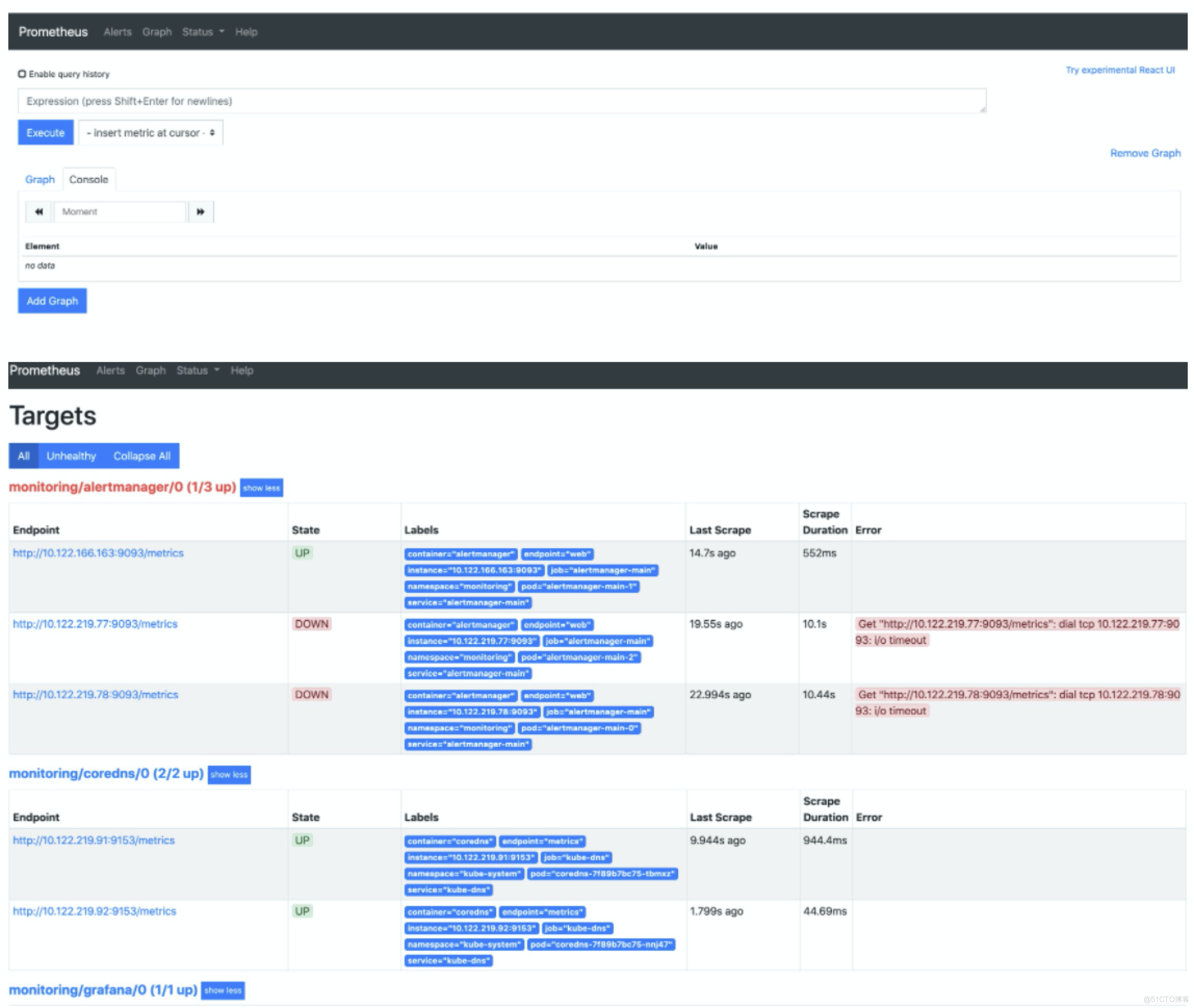
Task: Click the DOWN state of 10.122.219.78:9093
Action: 312,695
